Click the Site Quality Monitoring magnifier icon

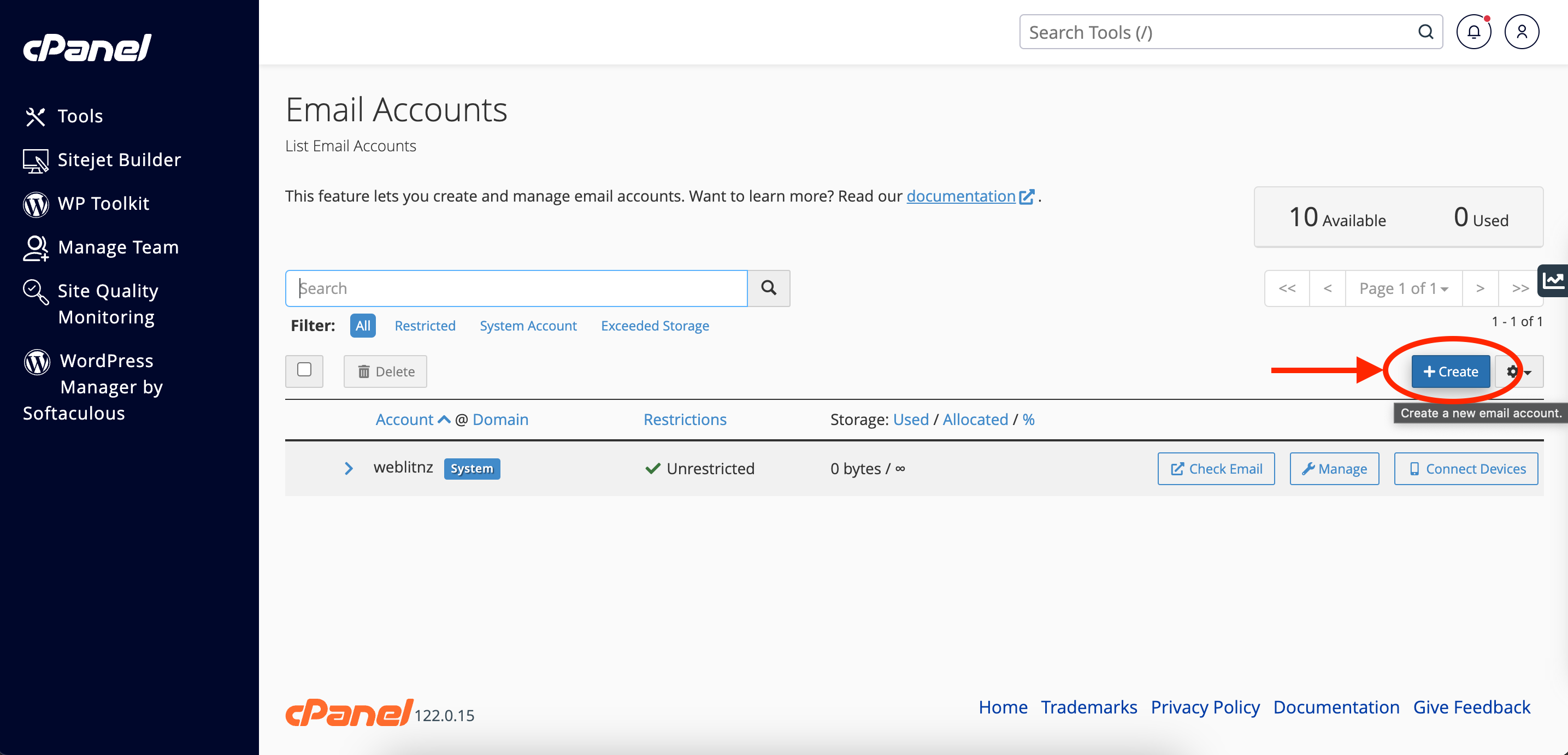(36, 292)
